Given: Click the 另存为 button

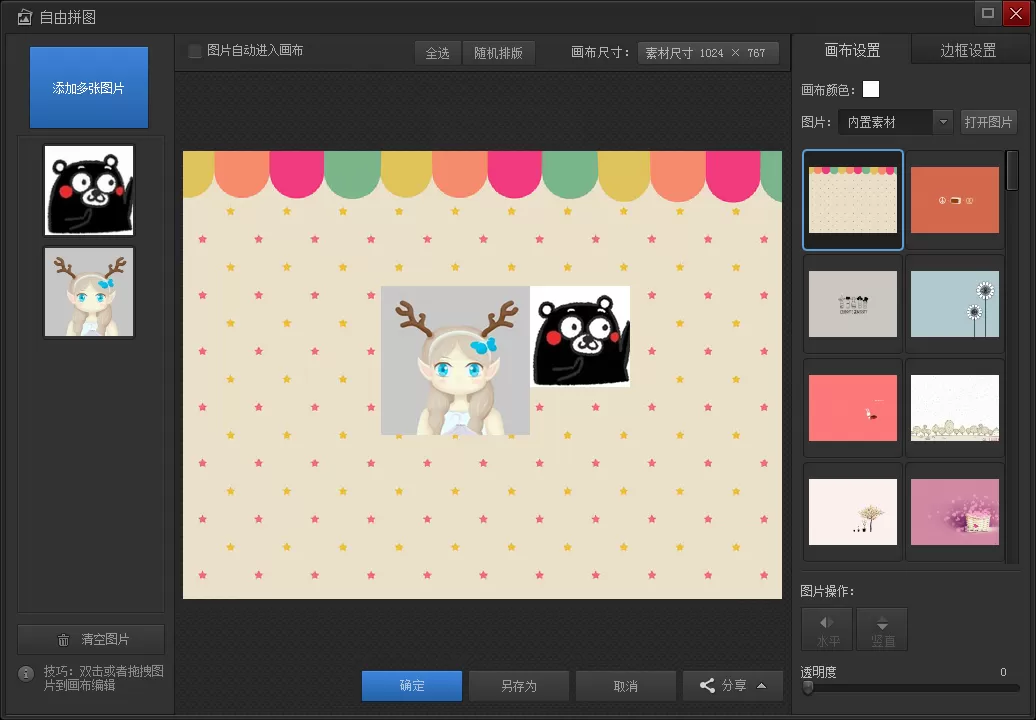Looking at the screenshot, I should [x=519, y=686].
